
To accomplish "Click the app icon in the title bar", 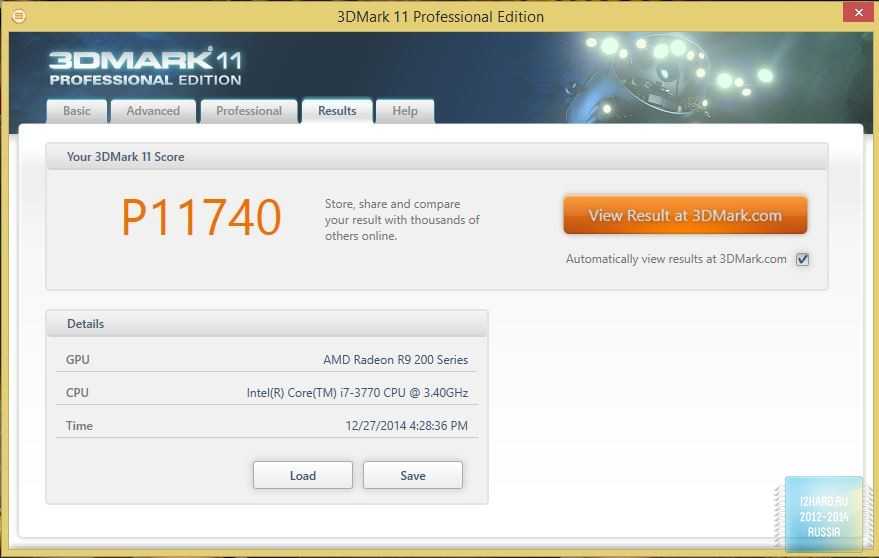I will [19, 16].
